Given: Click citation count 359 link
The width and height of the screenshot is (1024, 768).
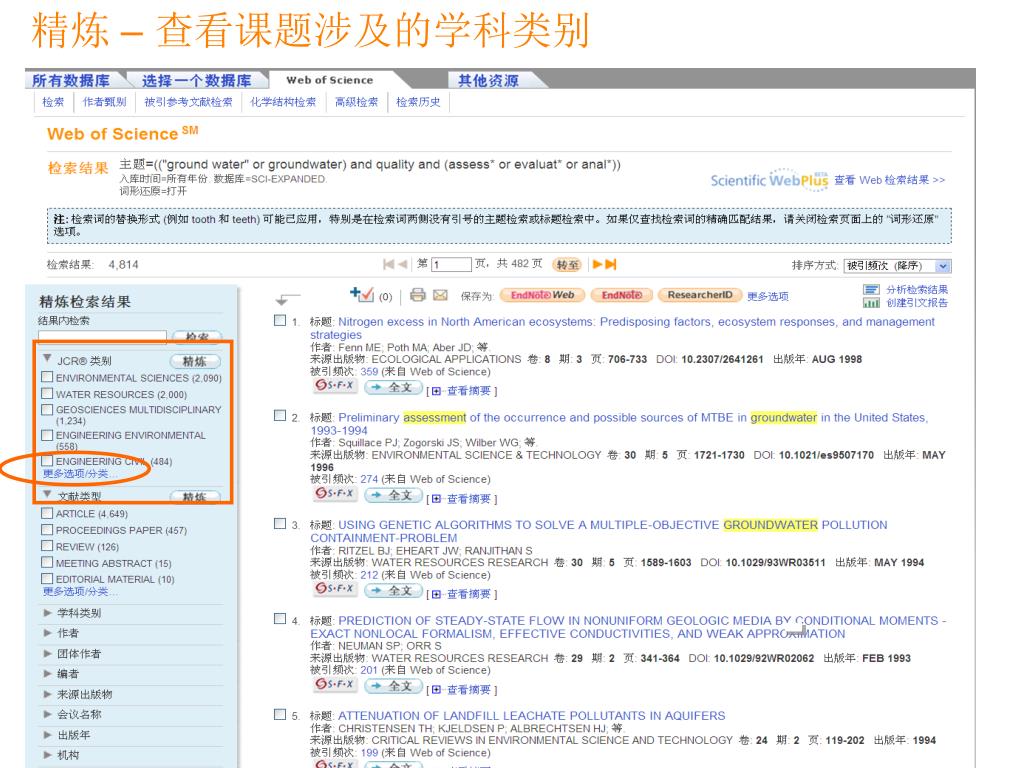Looking at the screenshot, I should (x=369, y=372).
